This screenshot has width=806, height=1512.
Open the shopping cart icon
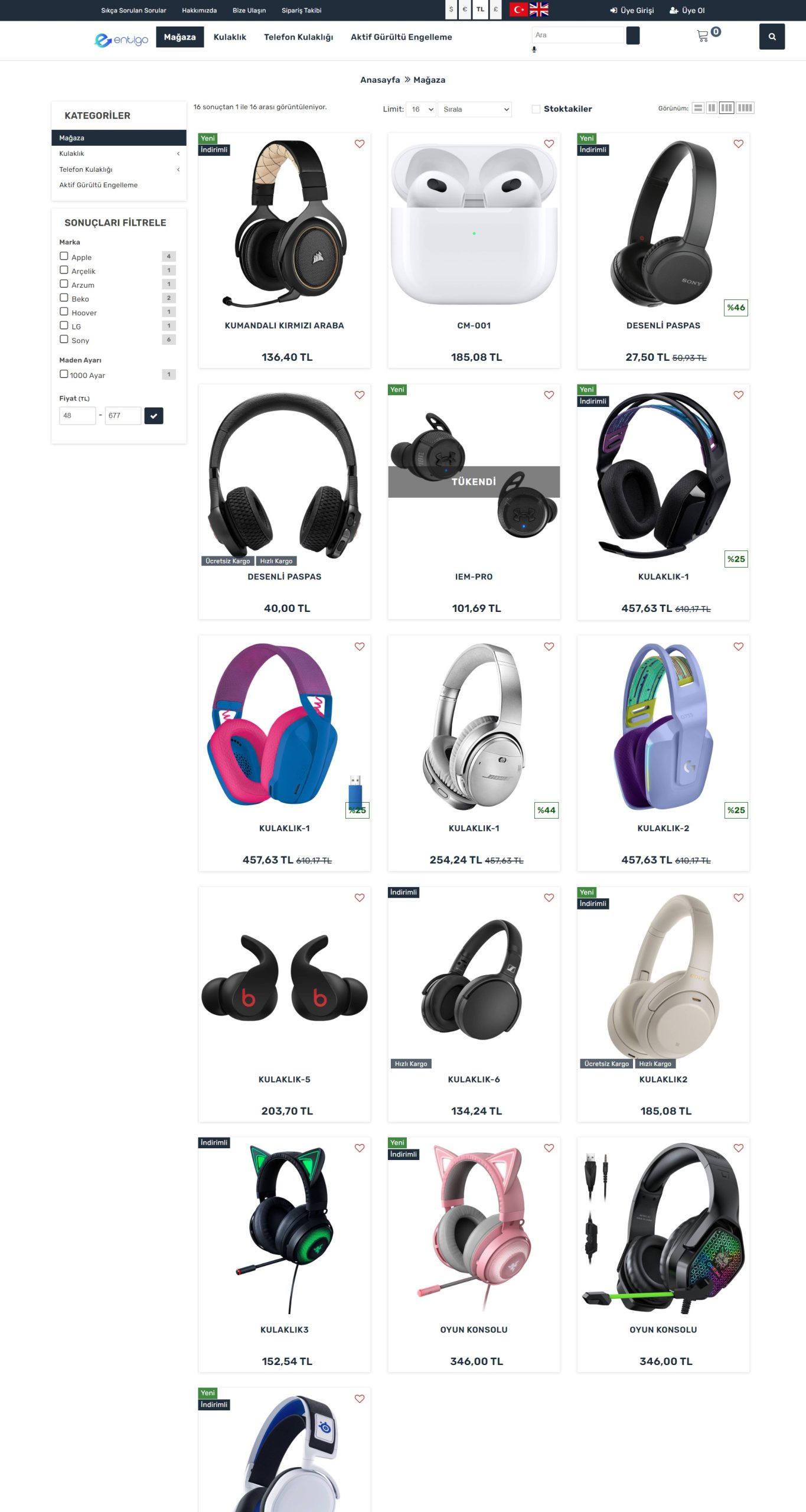coord(703,36)
